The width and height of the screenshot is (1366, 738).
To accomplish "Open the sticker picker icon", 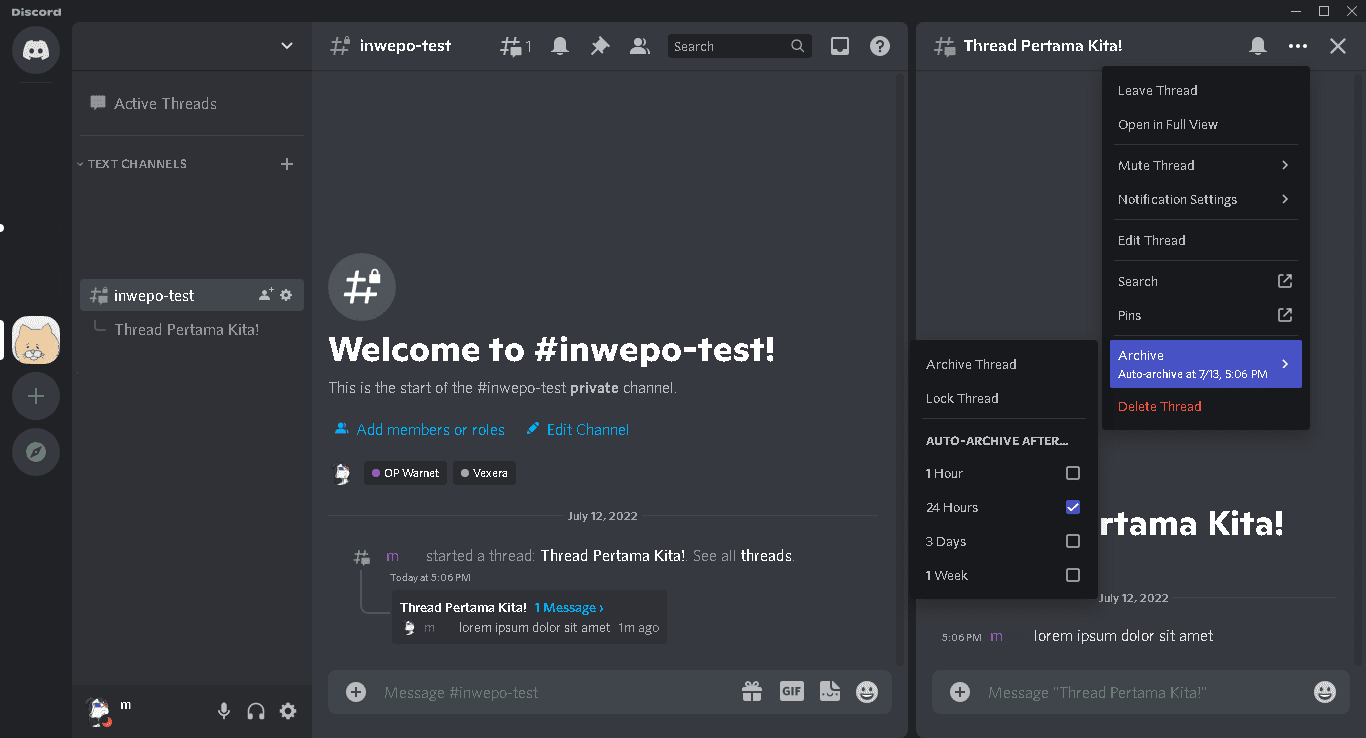I will pos(829,691).
